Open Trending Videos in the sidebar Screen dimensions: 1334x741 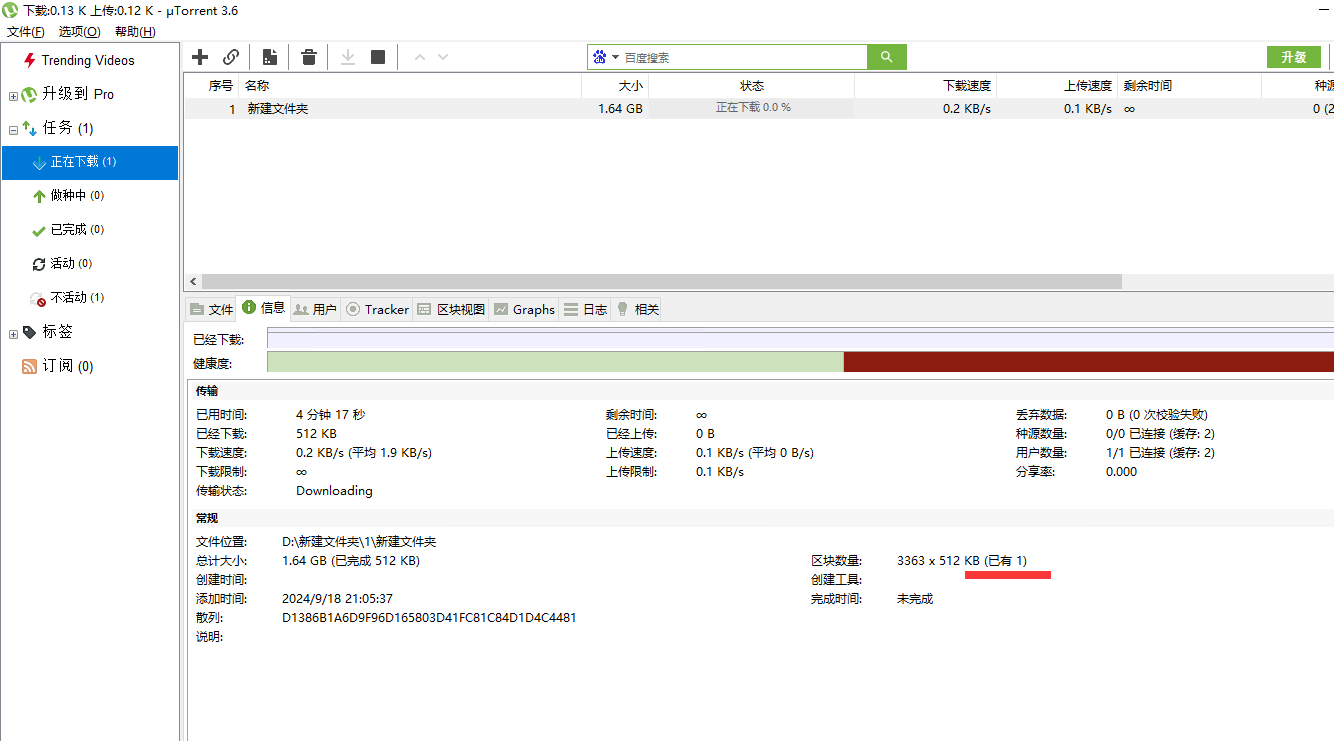click(87, 60)
